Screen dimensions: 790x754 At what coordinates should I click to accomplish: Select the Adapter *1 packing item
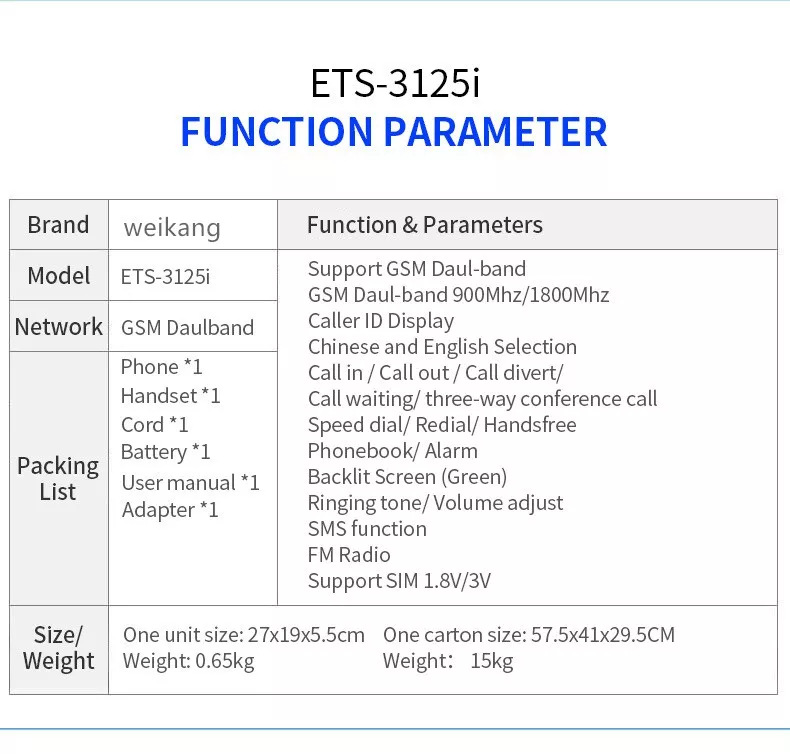[x=169, y=510]
